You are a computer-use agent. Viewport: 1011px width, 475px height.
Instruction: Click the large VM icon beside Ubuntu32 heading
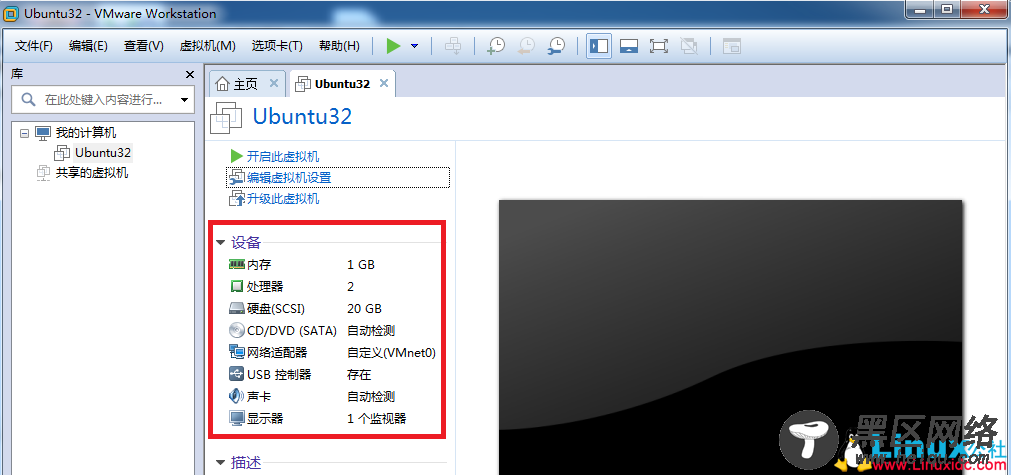pyautogui.click(x=227, y=117)
